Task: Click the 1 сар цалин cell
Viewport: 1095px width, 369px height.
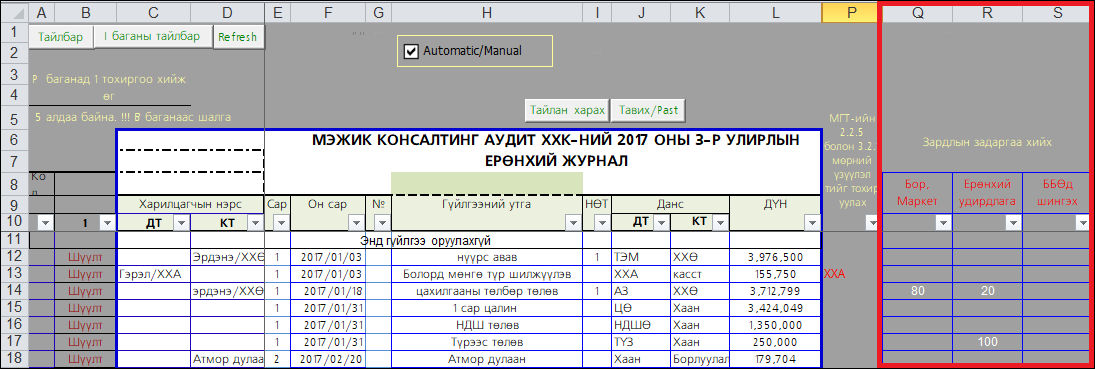Action: point(487,308)
